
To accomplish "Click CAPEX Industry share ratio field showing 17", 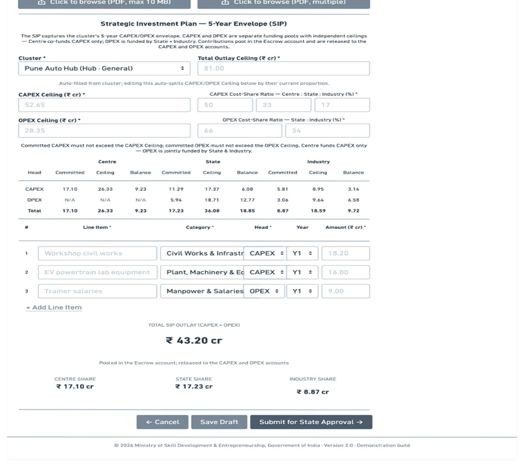I will point(342,105).
